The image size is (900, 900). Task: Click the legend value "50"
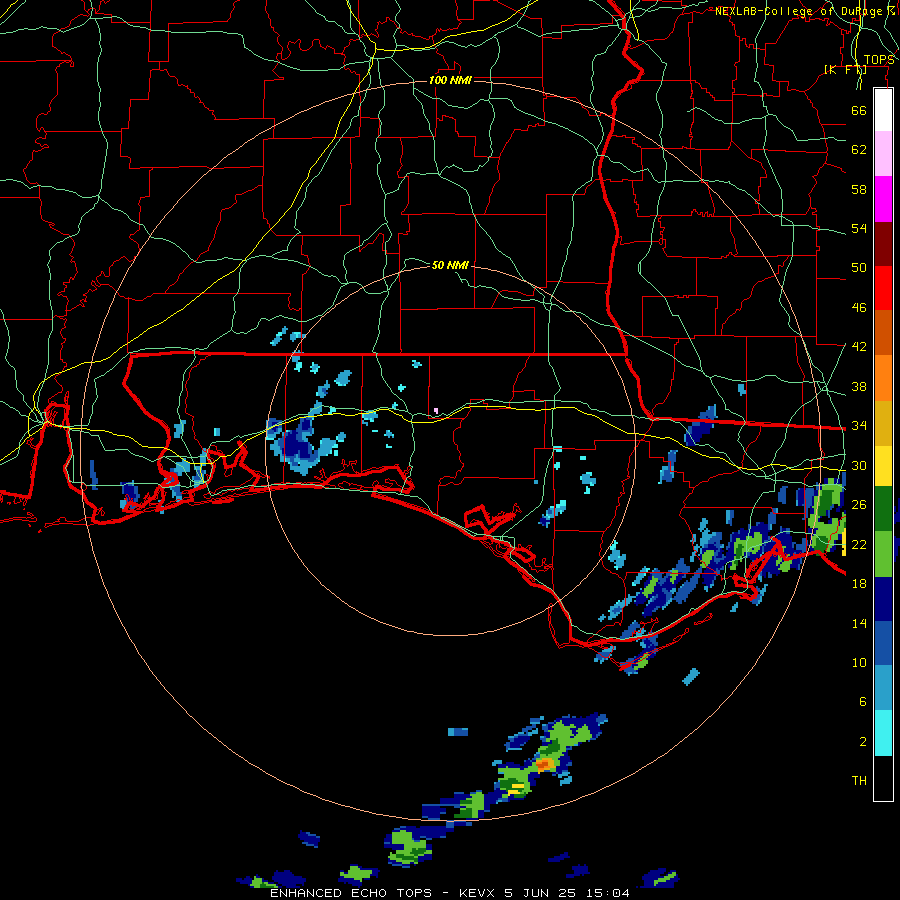tap(859, 268)
